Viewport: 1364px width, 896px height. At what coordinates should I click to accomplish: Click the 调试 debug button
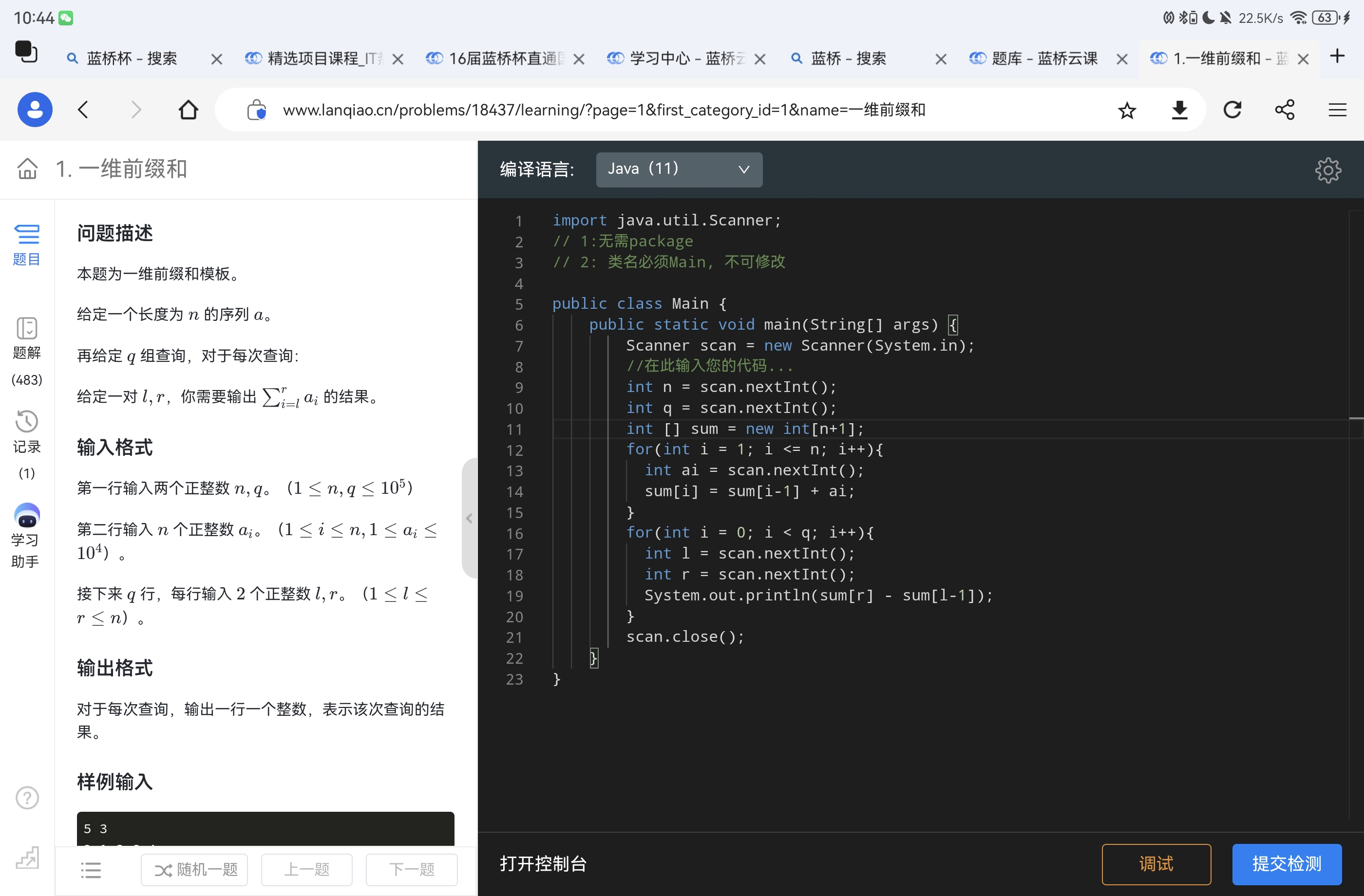pyautogui.click(x=1156, y=863)
